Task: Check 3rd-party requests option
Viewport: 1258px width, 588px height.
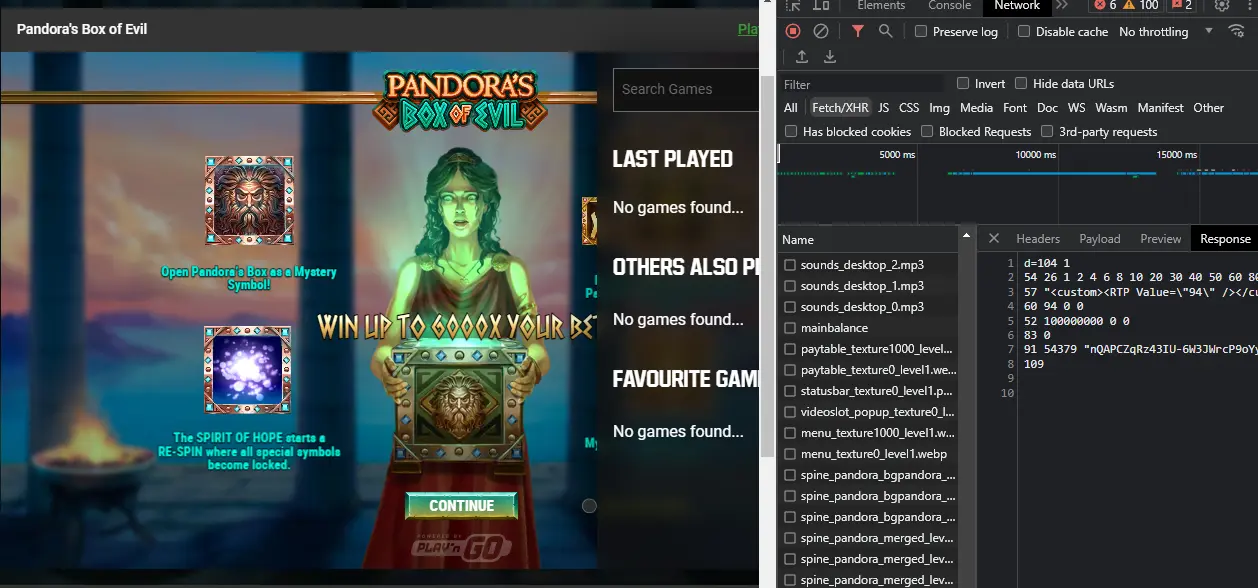Action: coord(1047,131)
